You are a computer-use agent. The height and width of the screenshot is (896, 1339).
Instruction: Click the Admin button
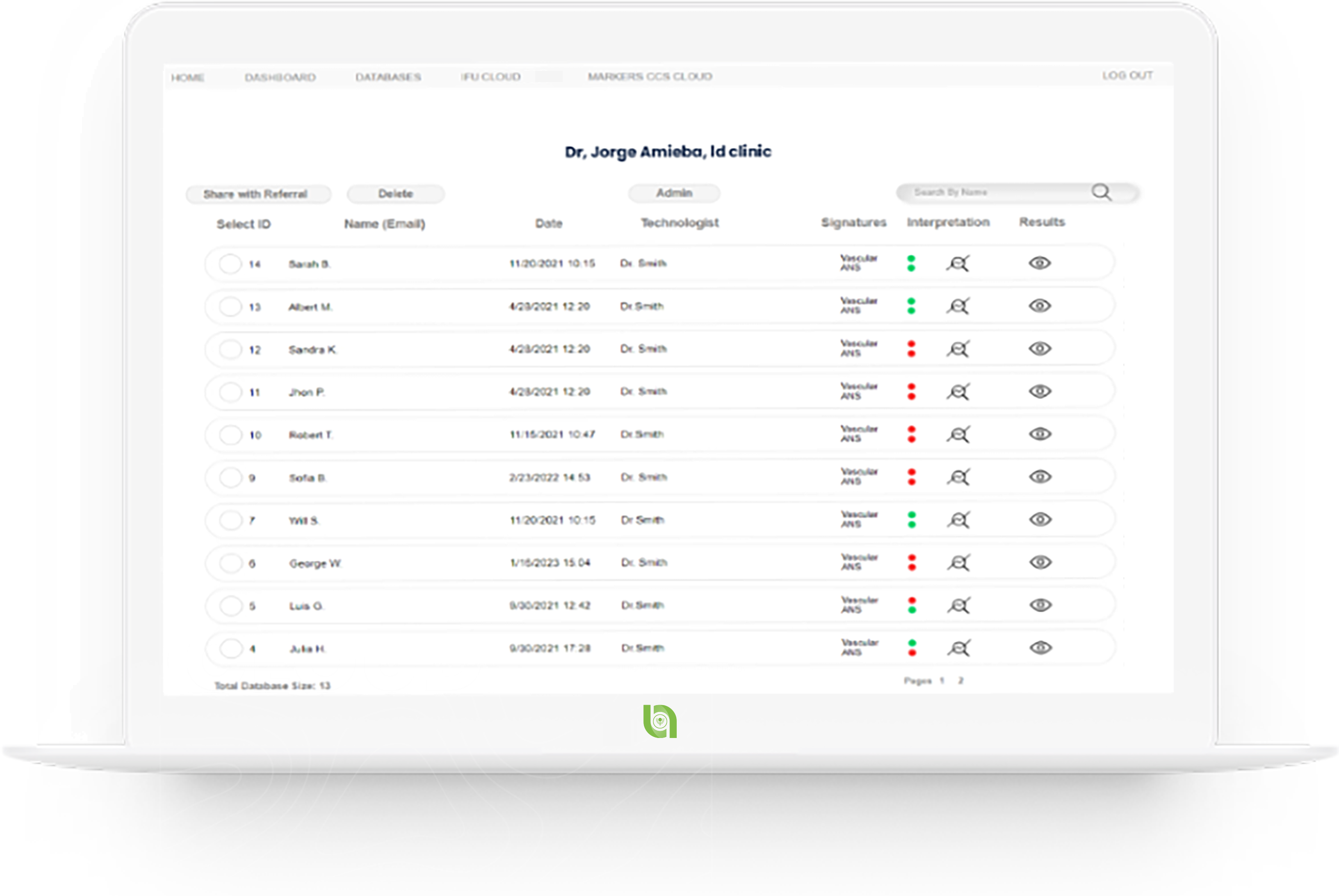[x=674, y=193]
